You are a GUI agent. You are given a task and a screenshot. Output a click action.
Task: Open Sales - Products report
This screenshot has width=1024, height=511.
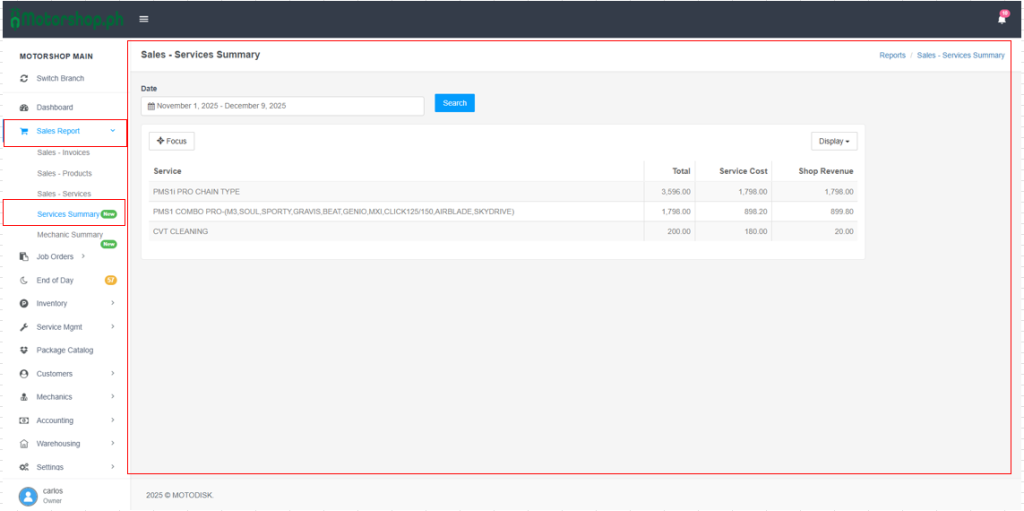point(64,174)
